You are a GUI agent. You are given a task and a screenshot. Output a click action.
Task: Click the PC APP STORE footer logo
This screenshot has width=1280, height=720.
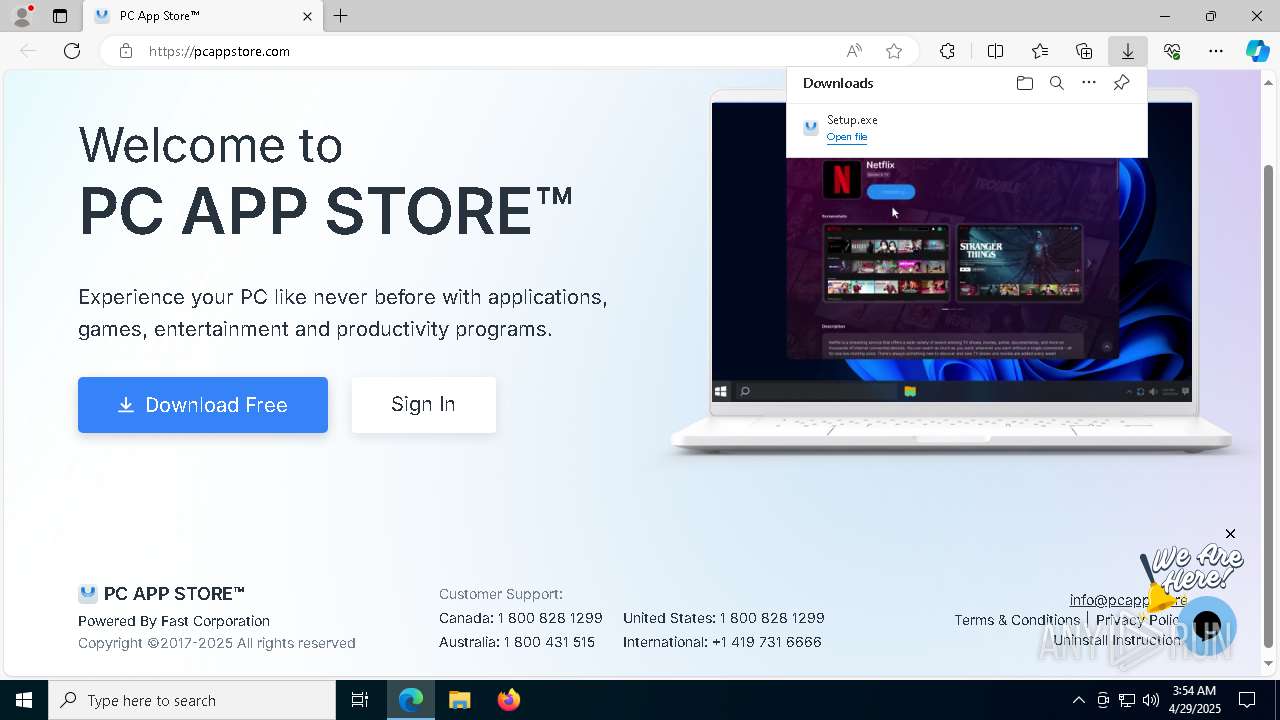pyautogui.click(x=162, y=594)
